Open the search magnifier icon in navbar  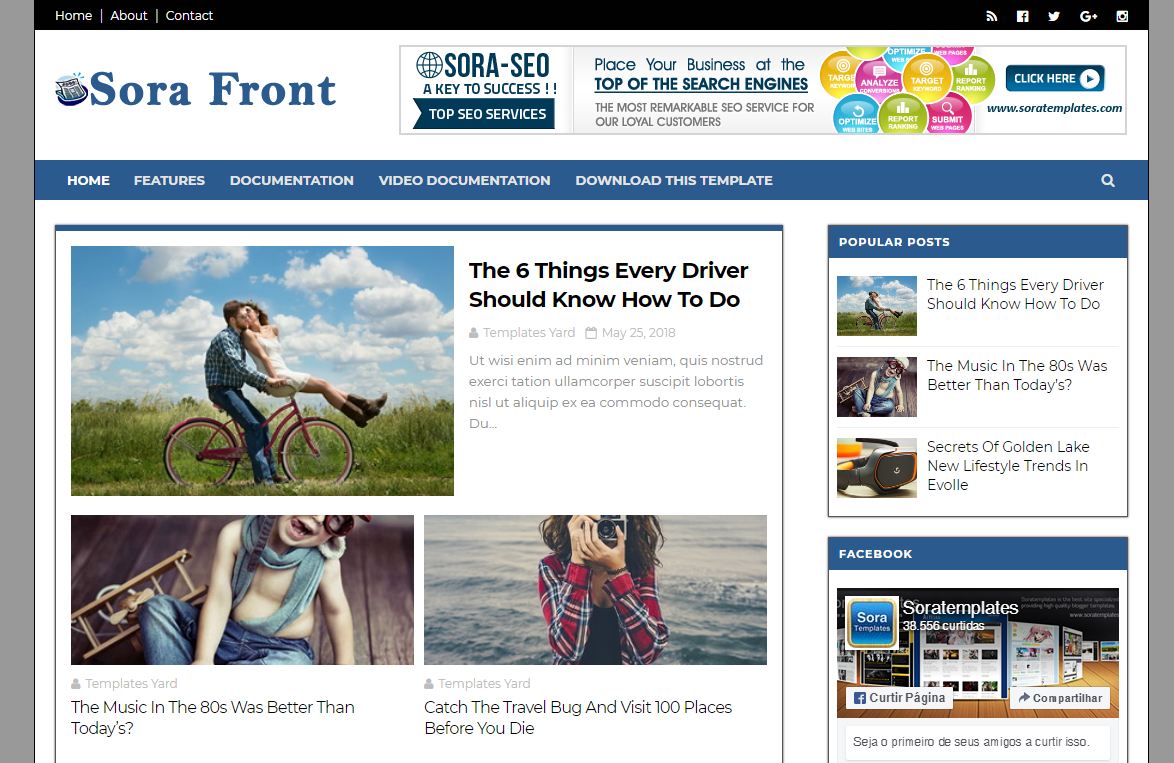click(1108, 180)
